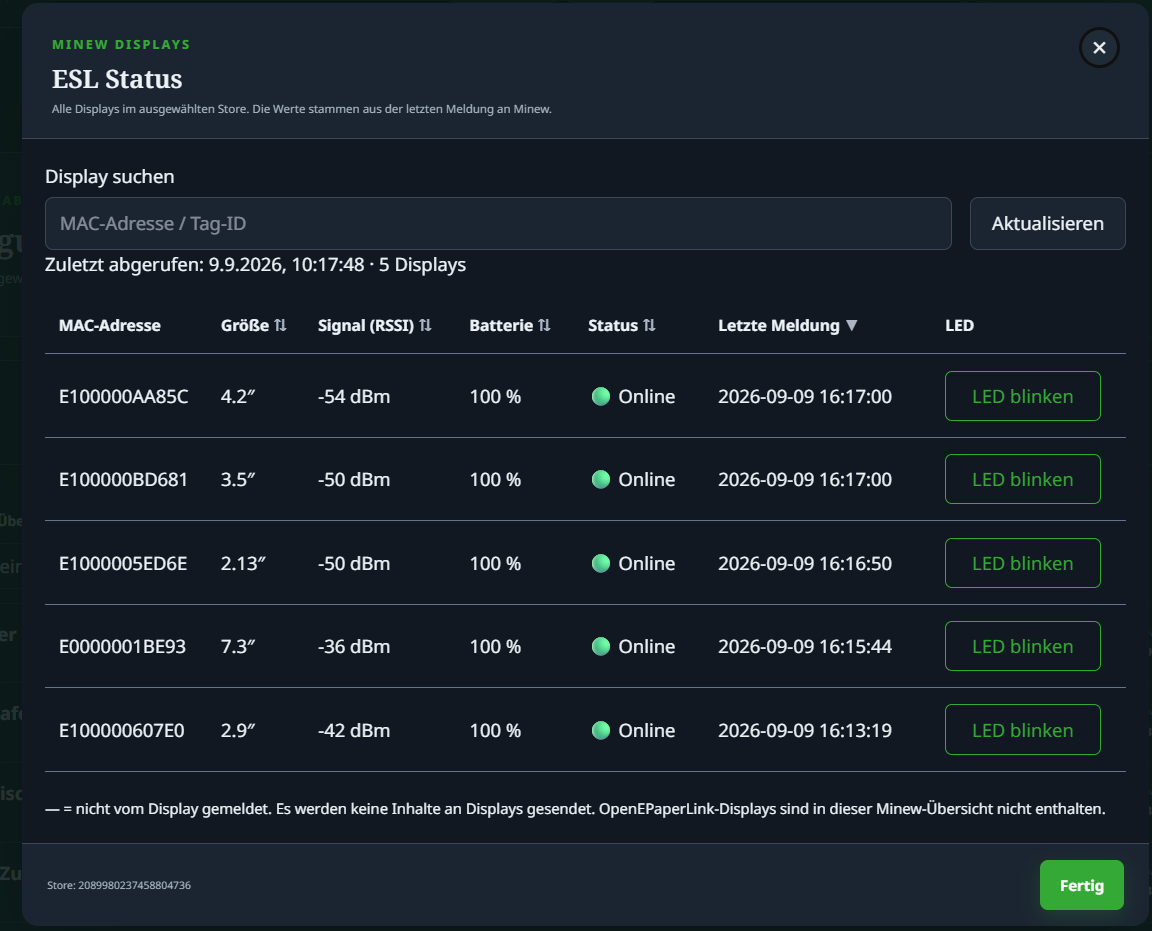This screenshot has height=931, width=1152.
Task: Click size value 4.2″
Action: [x=237, y=397]
